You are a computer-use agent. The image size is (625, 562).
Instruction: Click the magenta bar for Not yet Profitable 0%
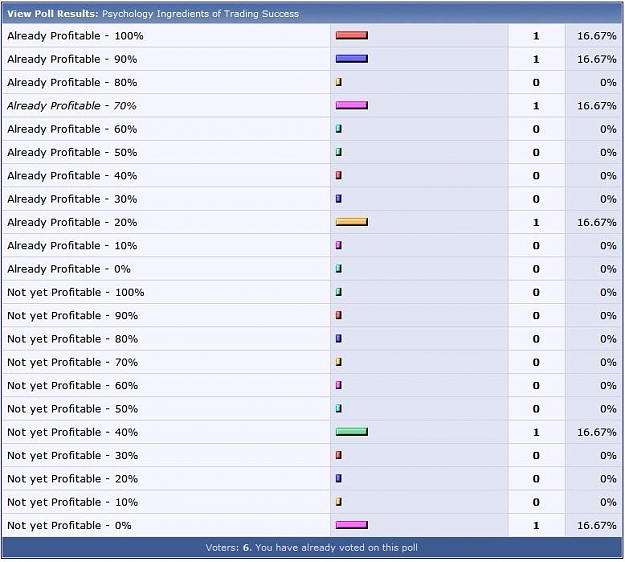coord(352,525)
